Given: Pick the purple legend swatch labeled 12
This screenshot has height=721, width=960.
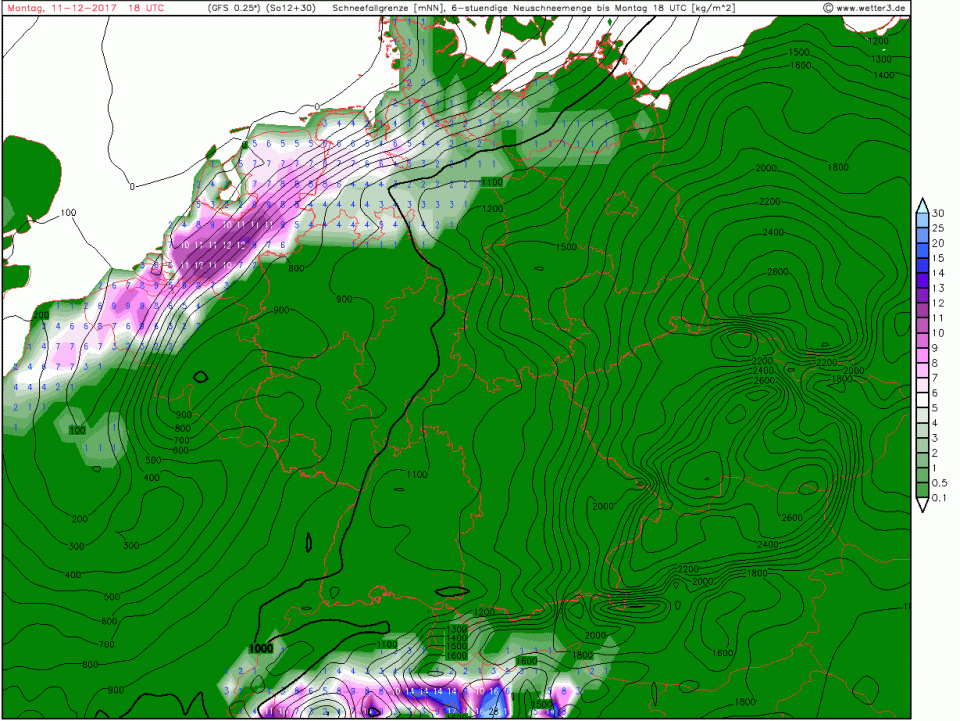Looking at the screenshot, I should pyautogui.click(x=921, y=302).
